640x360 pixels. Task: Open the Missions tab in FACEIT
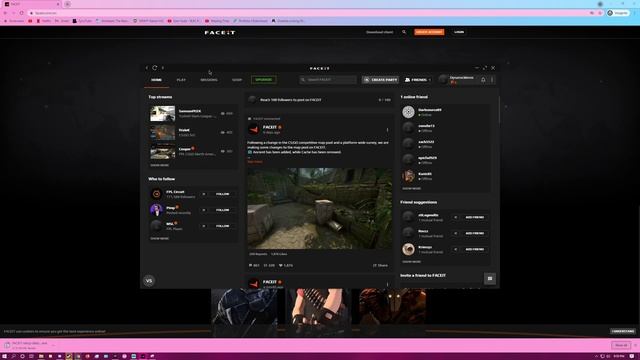(209, 80)
